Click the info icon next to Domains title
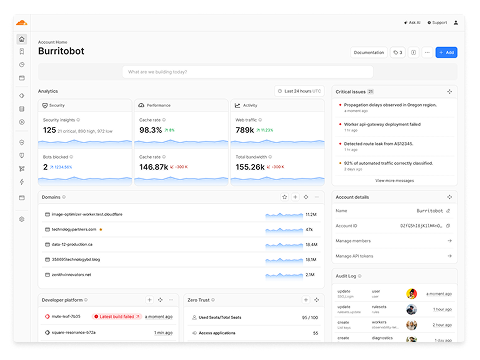Viewport: 480px width, 360px height. click(x=64, y=197)
